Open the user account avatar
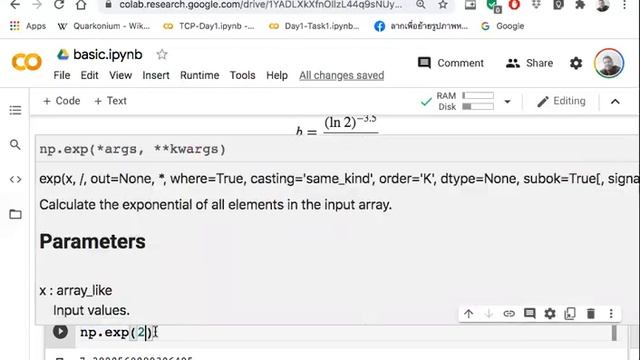640x360 pixels. coord(609,63)
